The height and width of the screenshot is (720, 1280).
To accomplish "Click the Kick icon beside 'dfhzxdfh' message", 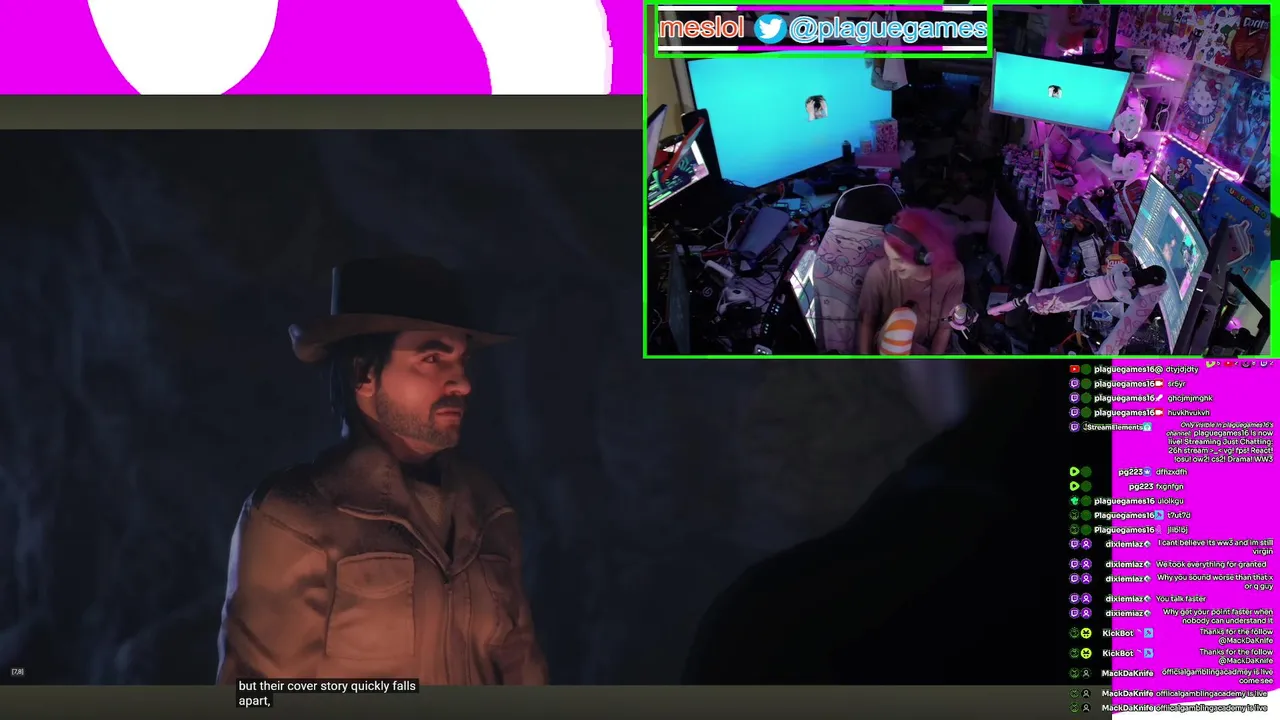I will point(1075,472).
